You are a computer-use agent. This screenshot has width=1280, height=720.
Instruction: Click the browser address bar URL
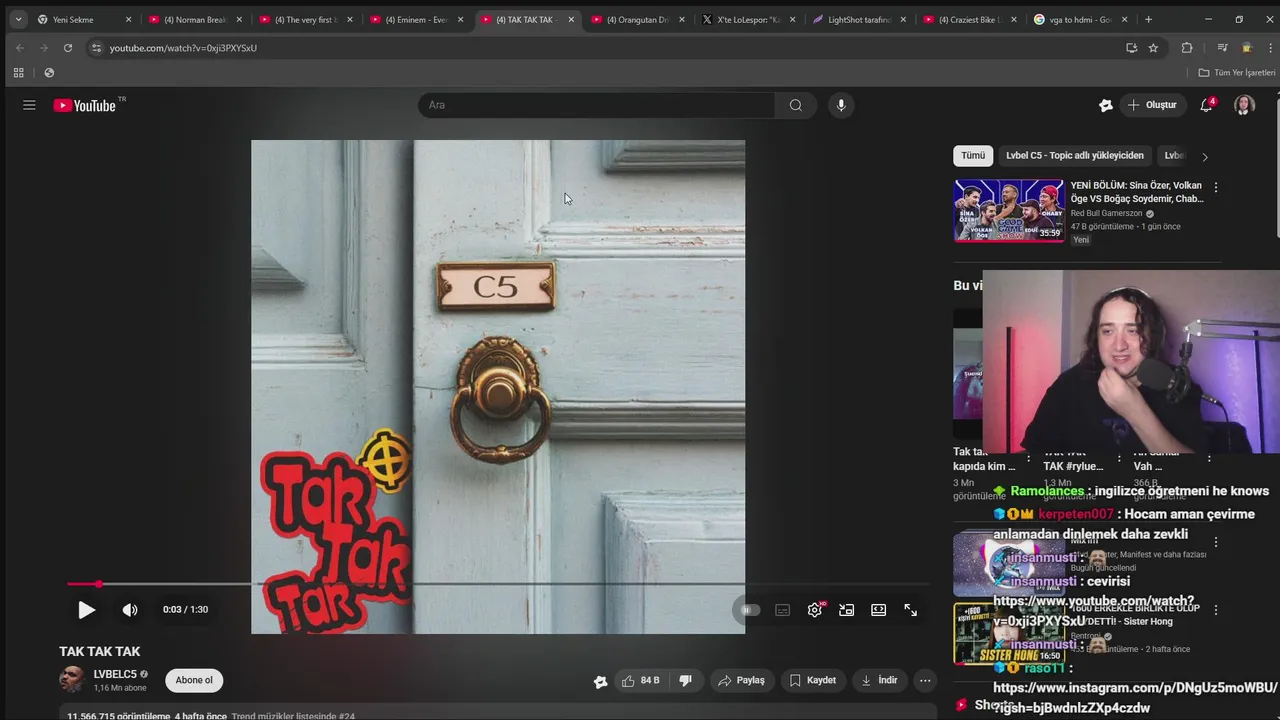183,48
